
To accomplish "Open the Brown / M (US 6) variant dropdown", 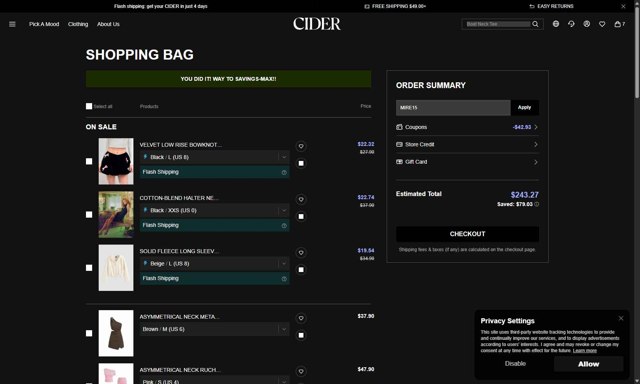I will point(215,329).
